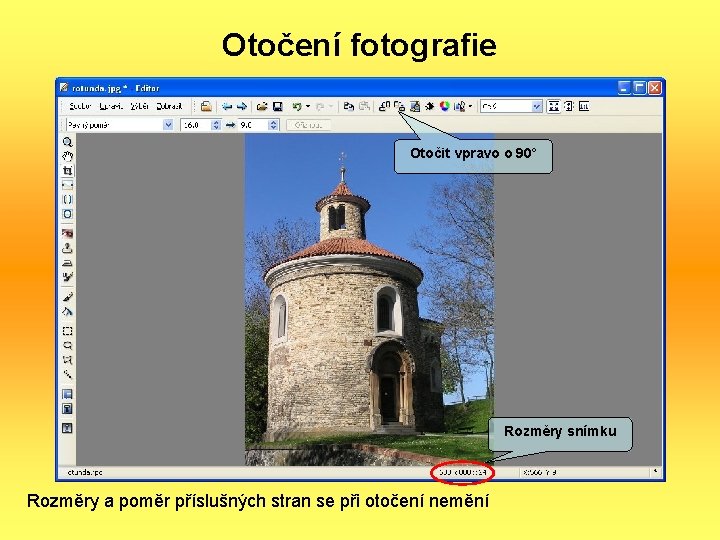Click the browser icon after the menu bar

pyautogui.click(x=206, y=107)
